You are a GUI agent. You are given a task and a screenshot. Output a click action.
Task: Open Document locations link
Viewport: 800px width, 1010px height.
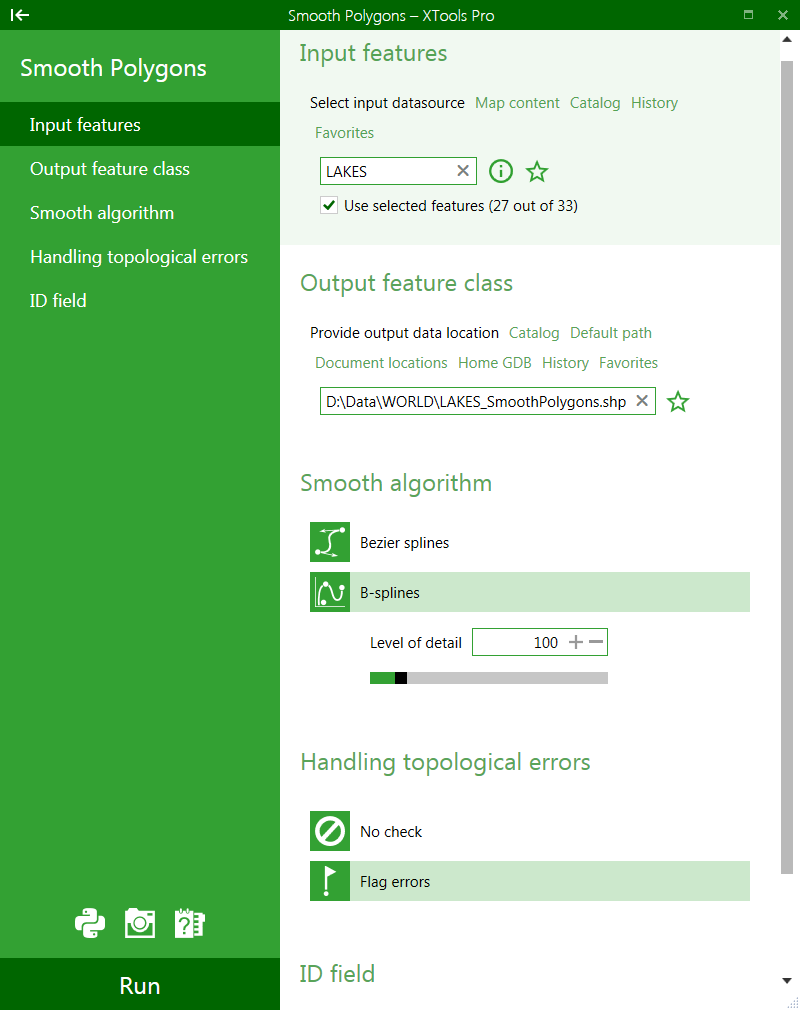(381, 363)
